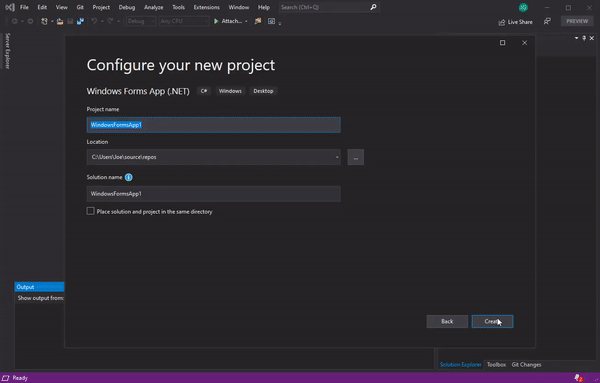The width and height of the screenshot is (600, 383).
Task: Open the File menu
Action: tap(24, 7)
